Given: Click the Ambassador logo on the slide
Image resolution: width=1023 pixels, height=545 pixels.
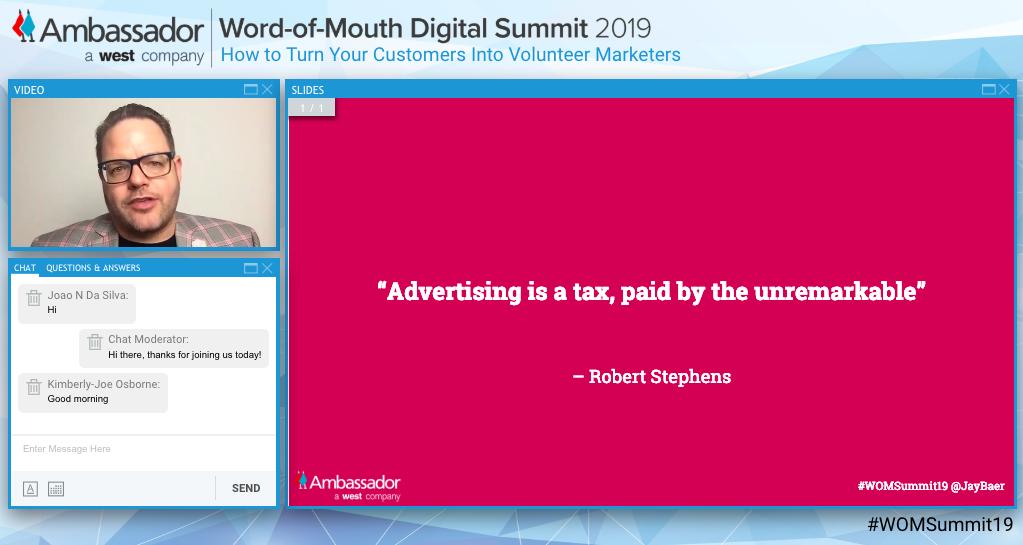Looking at the screenshot, I should [348, 486].
